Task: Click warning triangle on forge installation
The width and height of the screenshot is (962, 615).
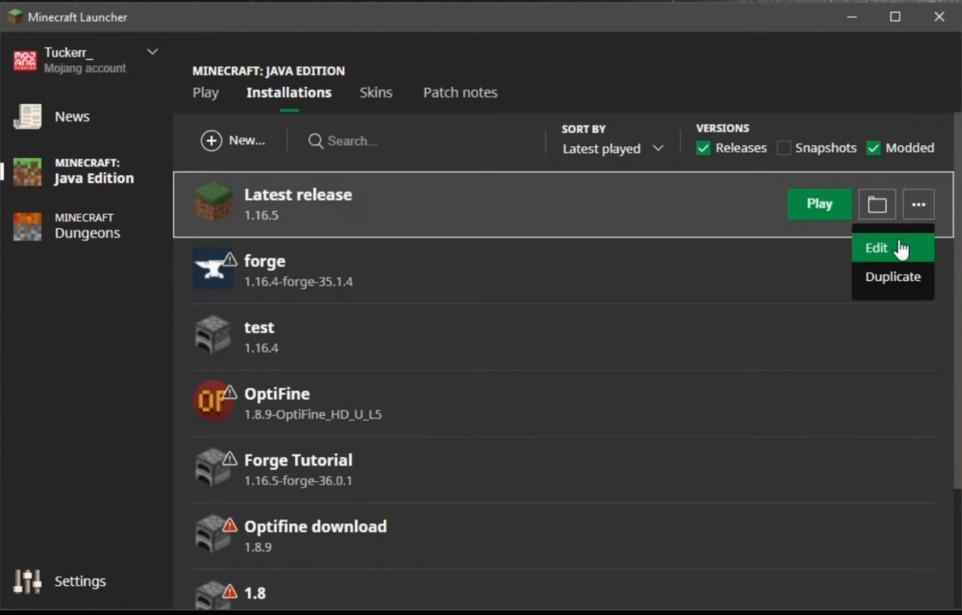Action: [229, 259]
